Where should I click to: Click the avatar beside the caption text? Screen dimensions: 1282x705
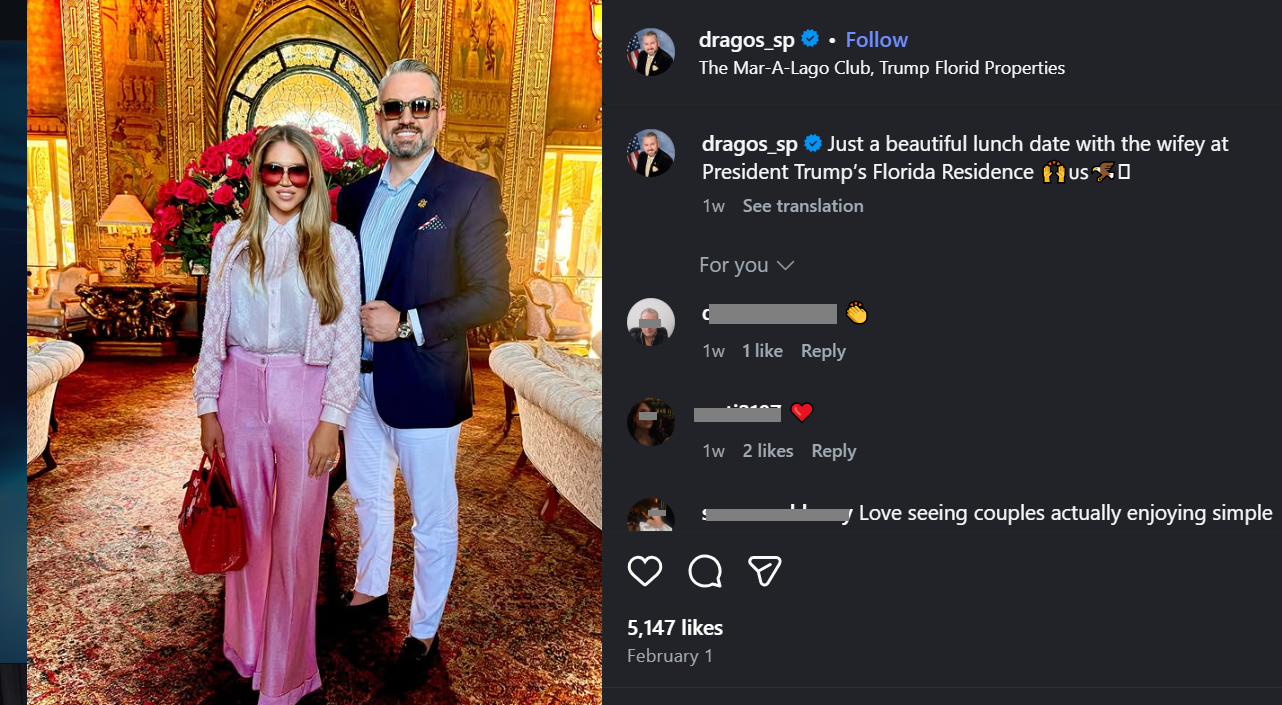pyautogui.click(x=650, y=153)
